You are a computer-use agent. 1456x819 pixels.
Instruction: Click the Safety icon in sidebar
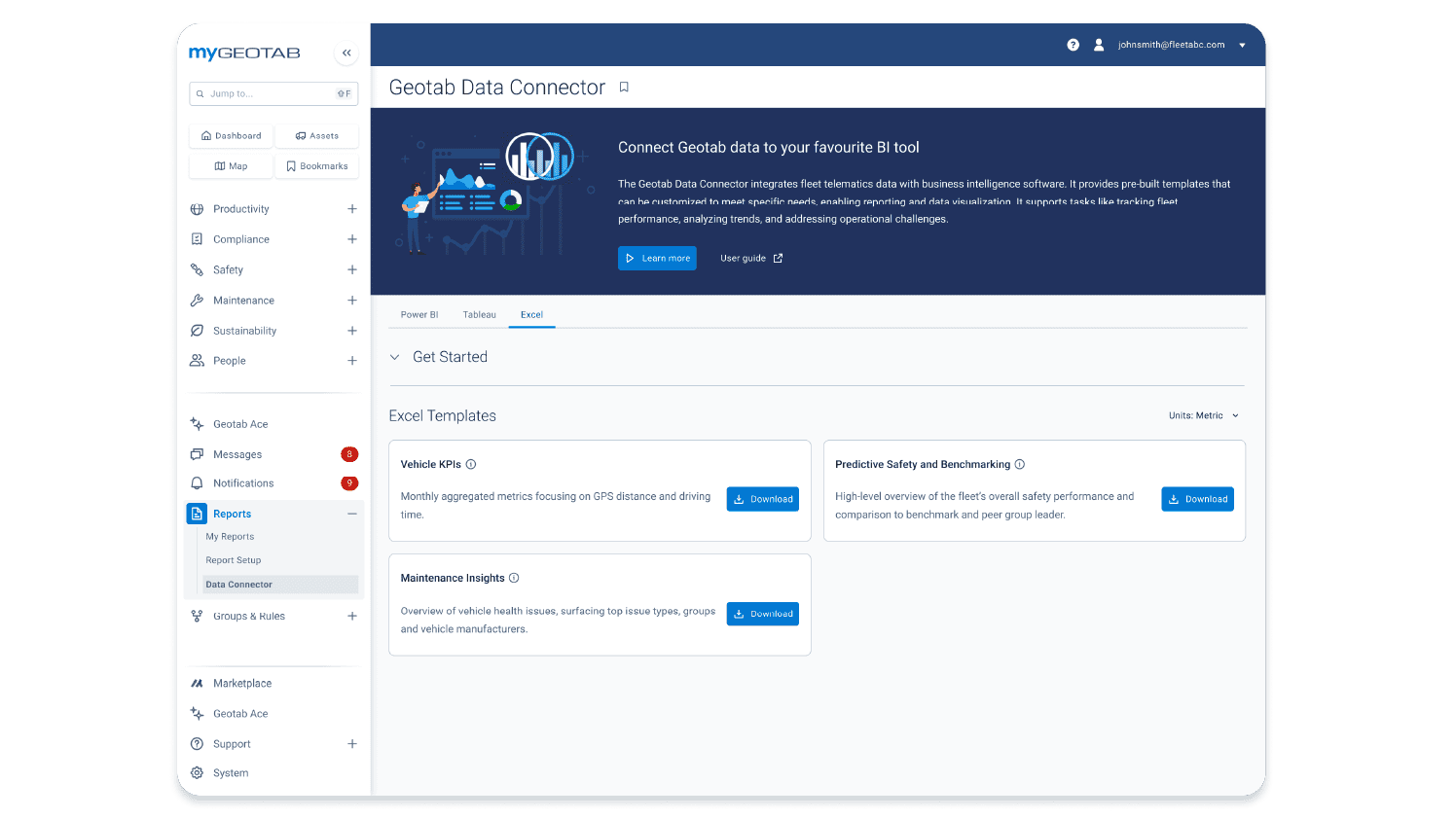pos(197,269)
